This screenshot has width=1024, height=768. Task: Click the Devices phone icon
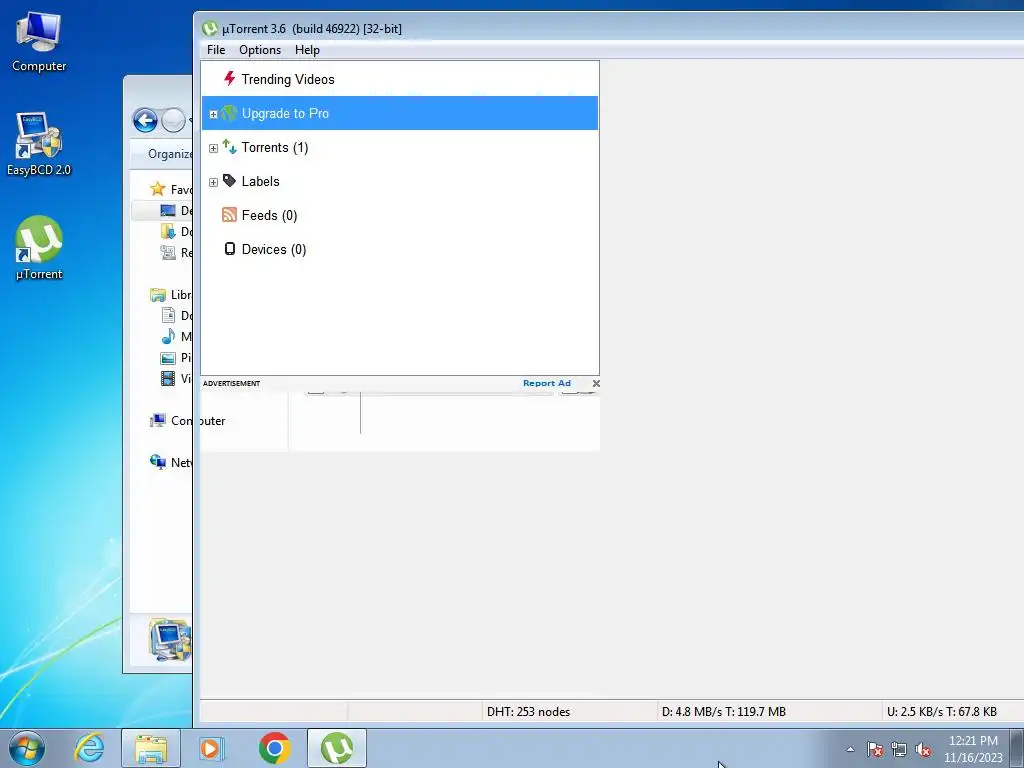[230, 249]
